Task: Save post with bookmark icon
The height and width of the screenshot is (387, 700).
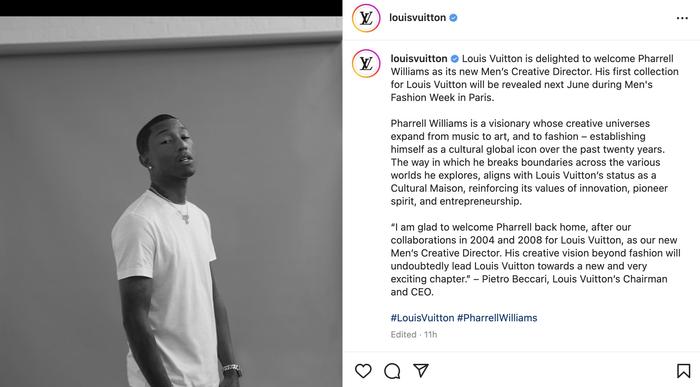Action: pos(683,371)
